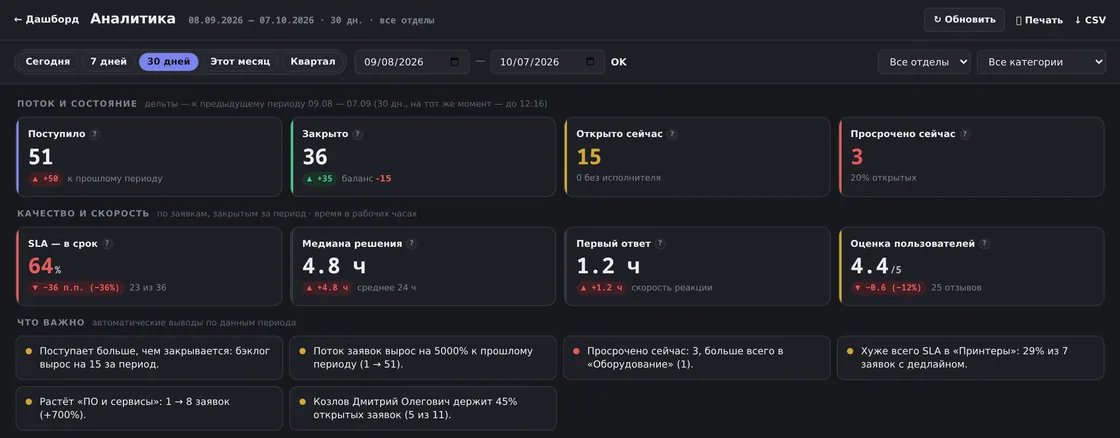Click the Обновить refresh button
The image size is (1120, 438).
click(x=964, y=20)
